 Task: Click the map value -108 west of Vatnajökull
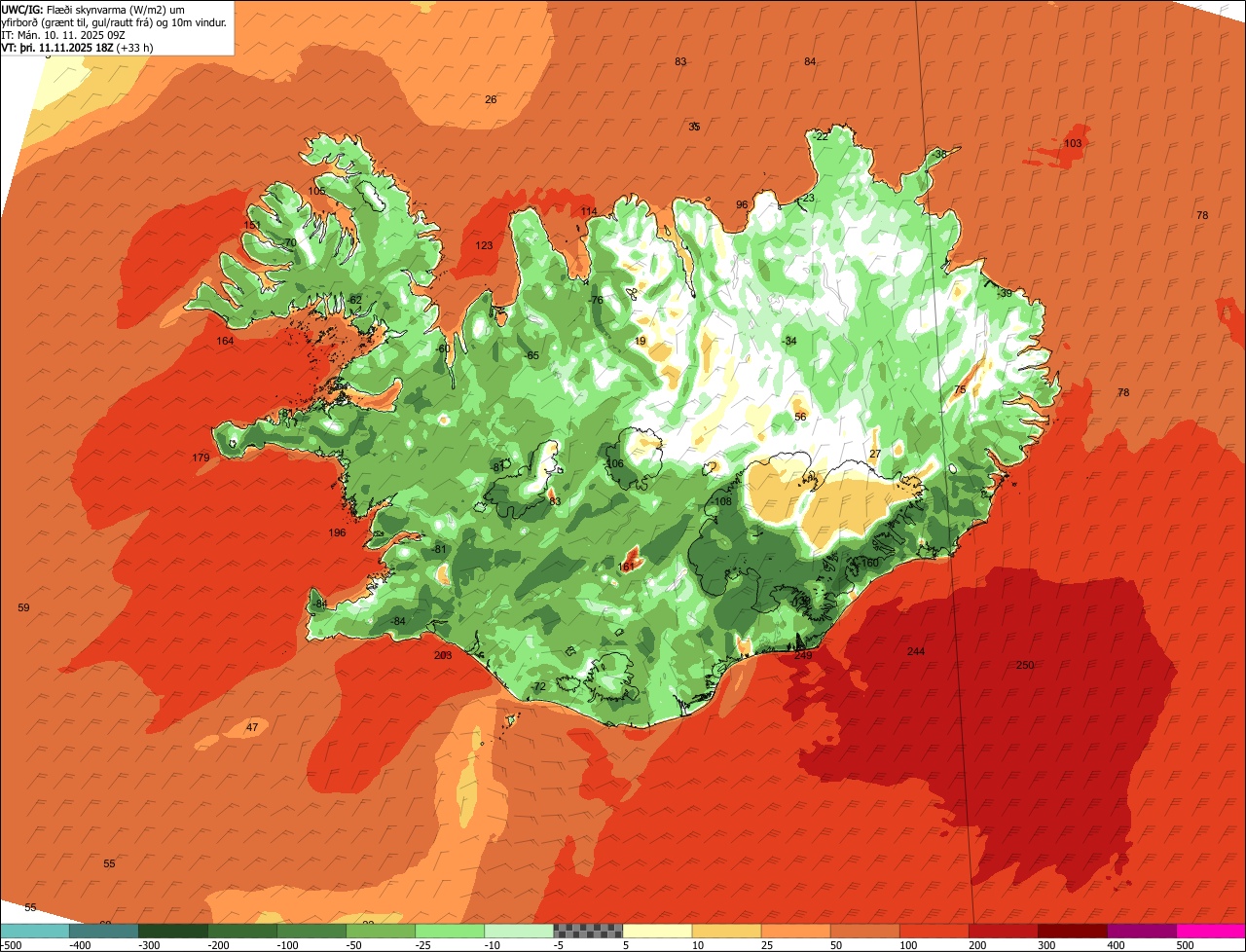click(721, 501)
